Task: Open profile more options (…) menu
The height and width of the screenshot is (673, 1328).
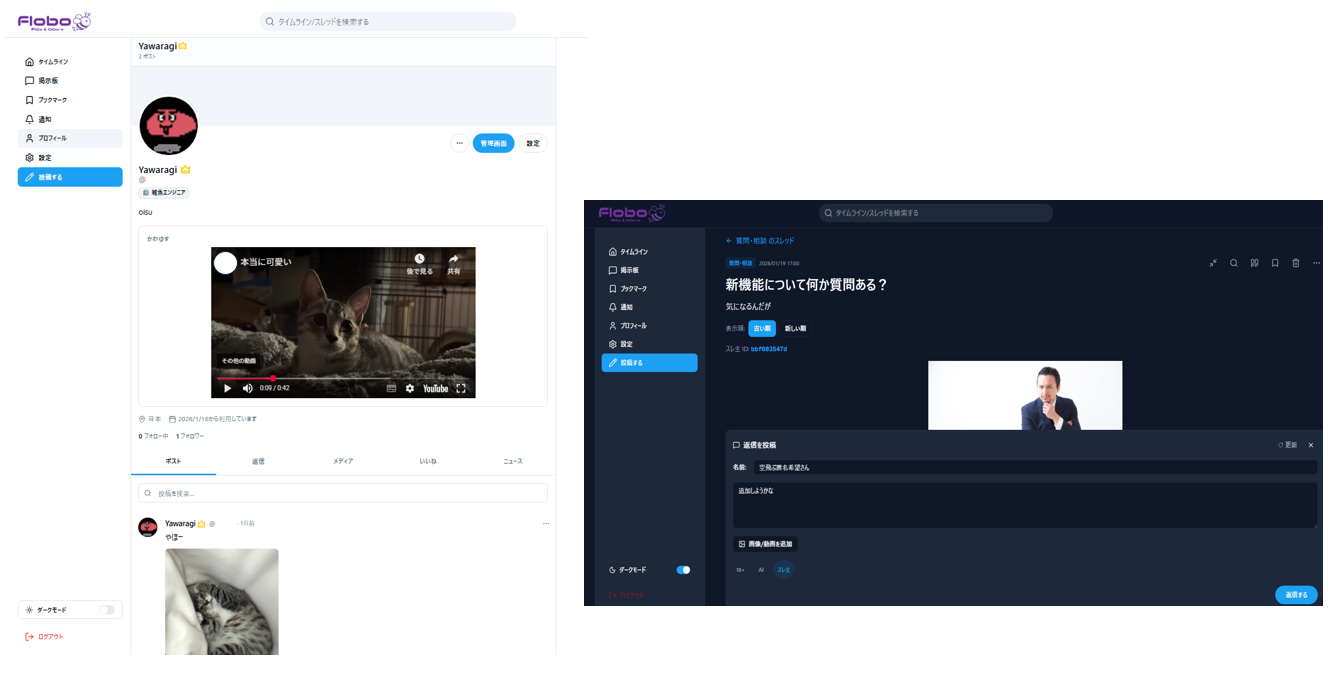Action: 459,143
